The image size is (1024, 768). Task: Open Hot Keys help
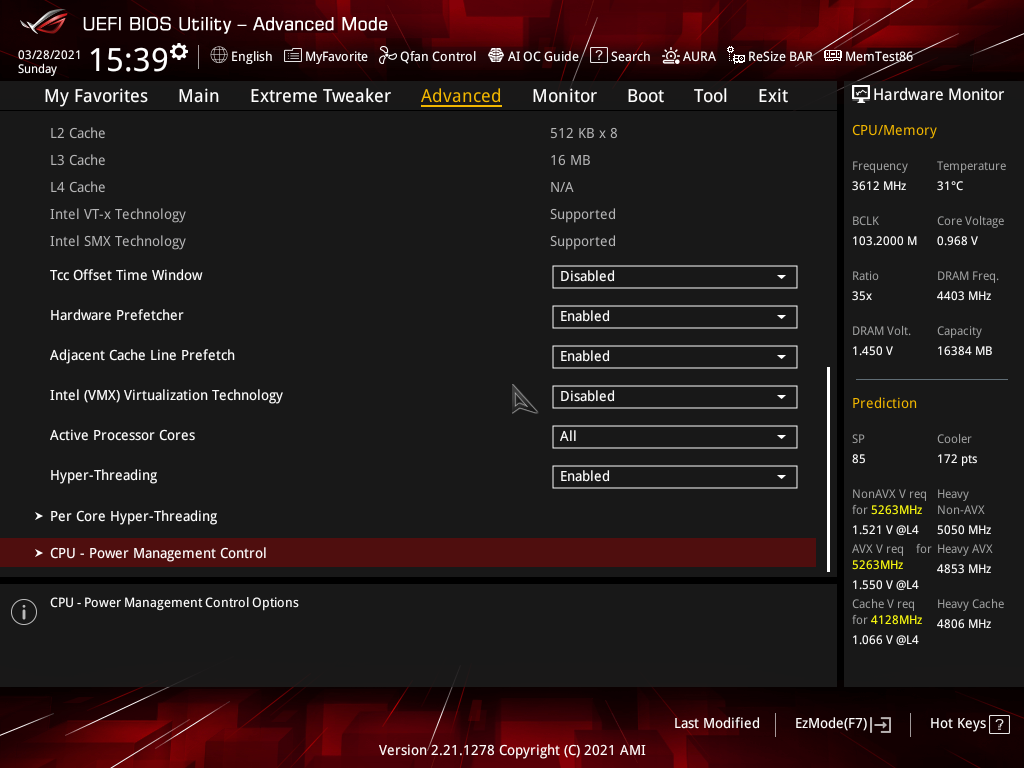click(x=969, y=724)
